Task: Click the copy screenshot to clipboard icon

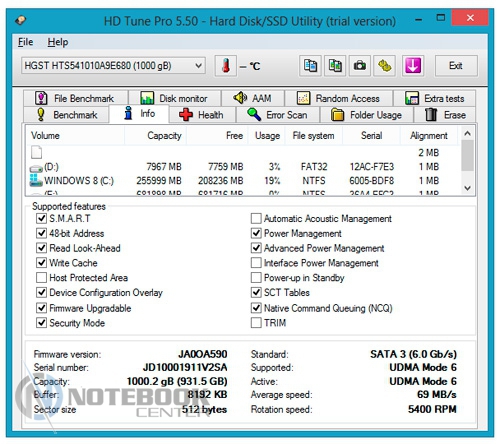Action: 335,66
